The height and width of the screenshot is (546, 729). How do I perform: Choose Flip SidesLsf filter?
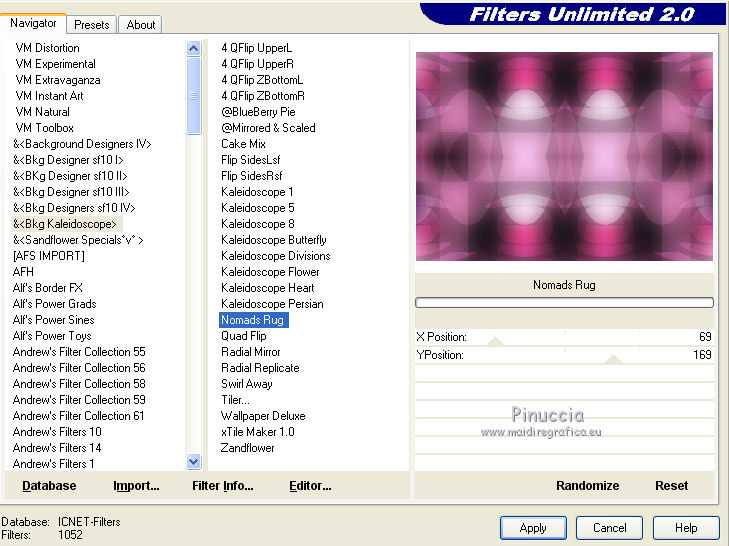[251, 160]
